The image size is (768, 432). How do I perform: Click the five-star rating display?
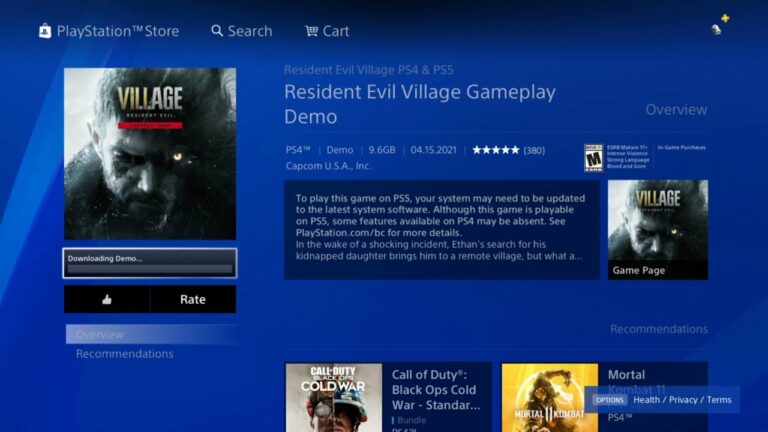[496, 150]
